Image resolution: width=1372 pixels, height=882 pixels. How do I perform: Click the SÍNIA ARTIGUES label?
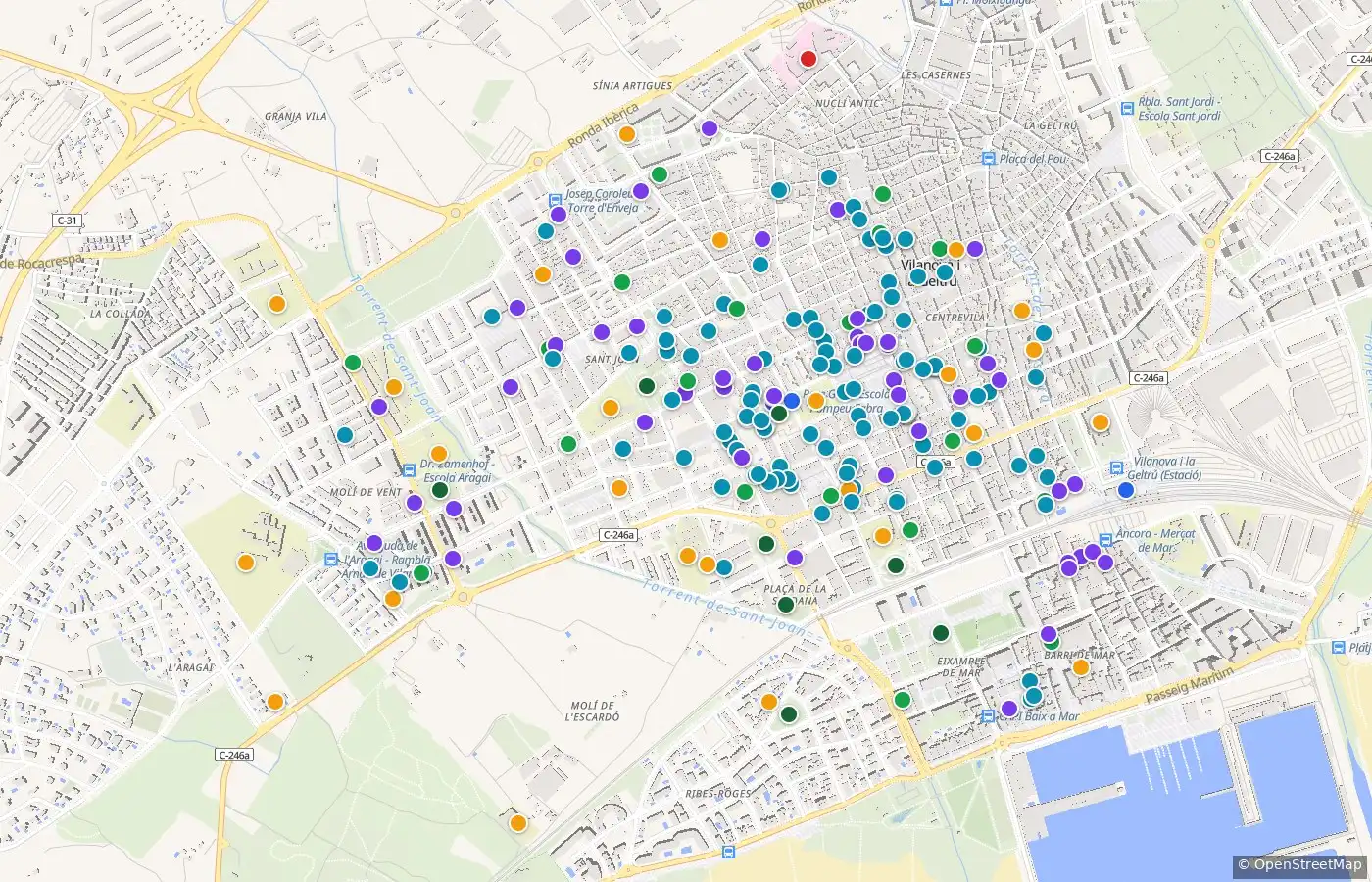[x=633, y=86]
